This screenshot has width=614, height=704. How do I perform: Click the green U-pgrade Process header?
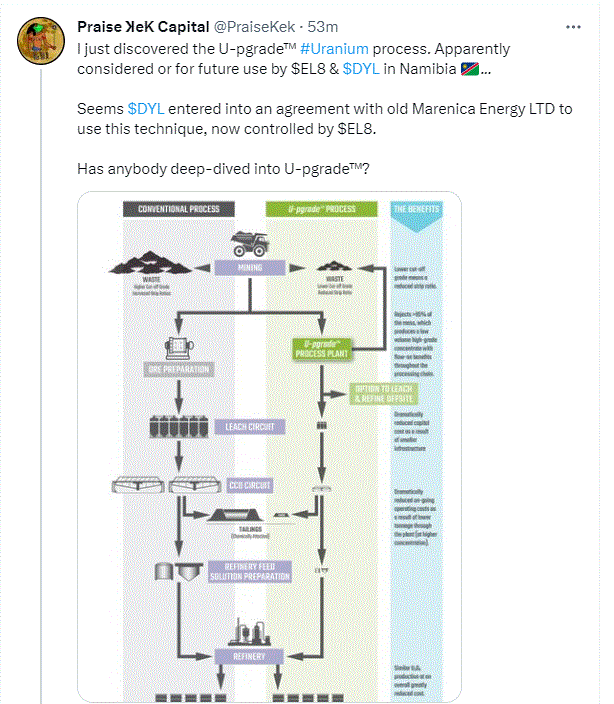pyautogui.click(x=321, y=209)
